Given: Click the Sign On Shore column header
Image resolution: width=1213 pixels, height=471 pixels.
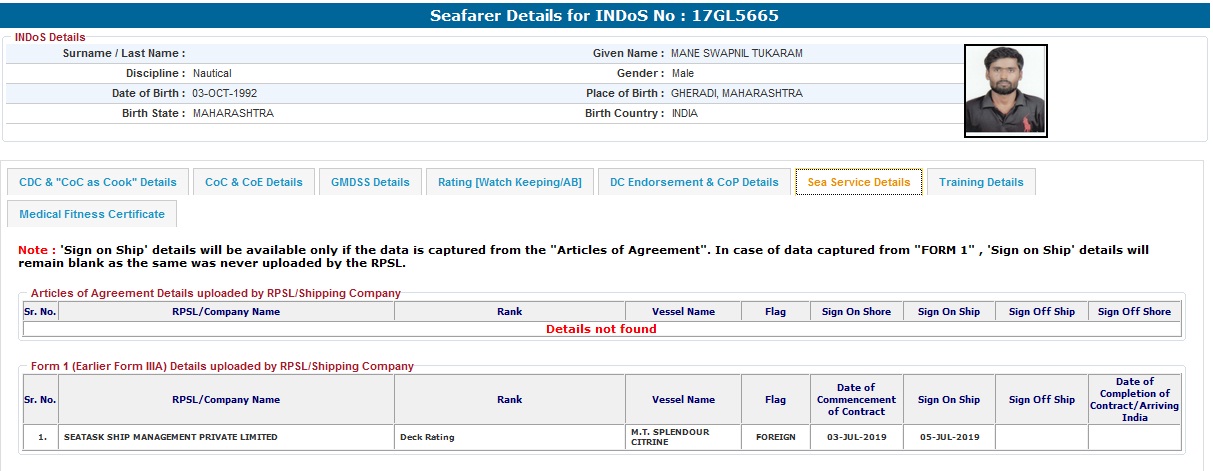Looking at the screenshot, I should click(855, 311).
